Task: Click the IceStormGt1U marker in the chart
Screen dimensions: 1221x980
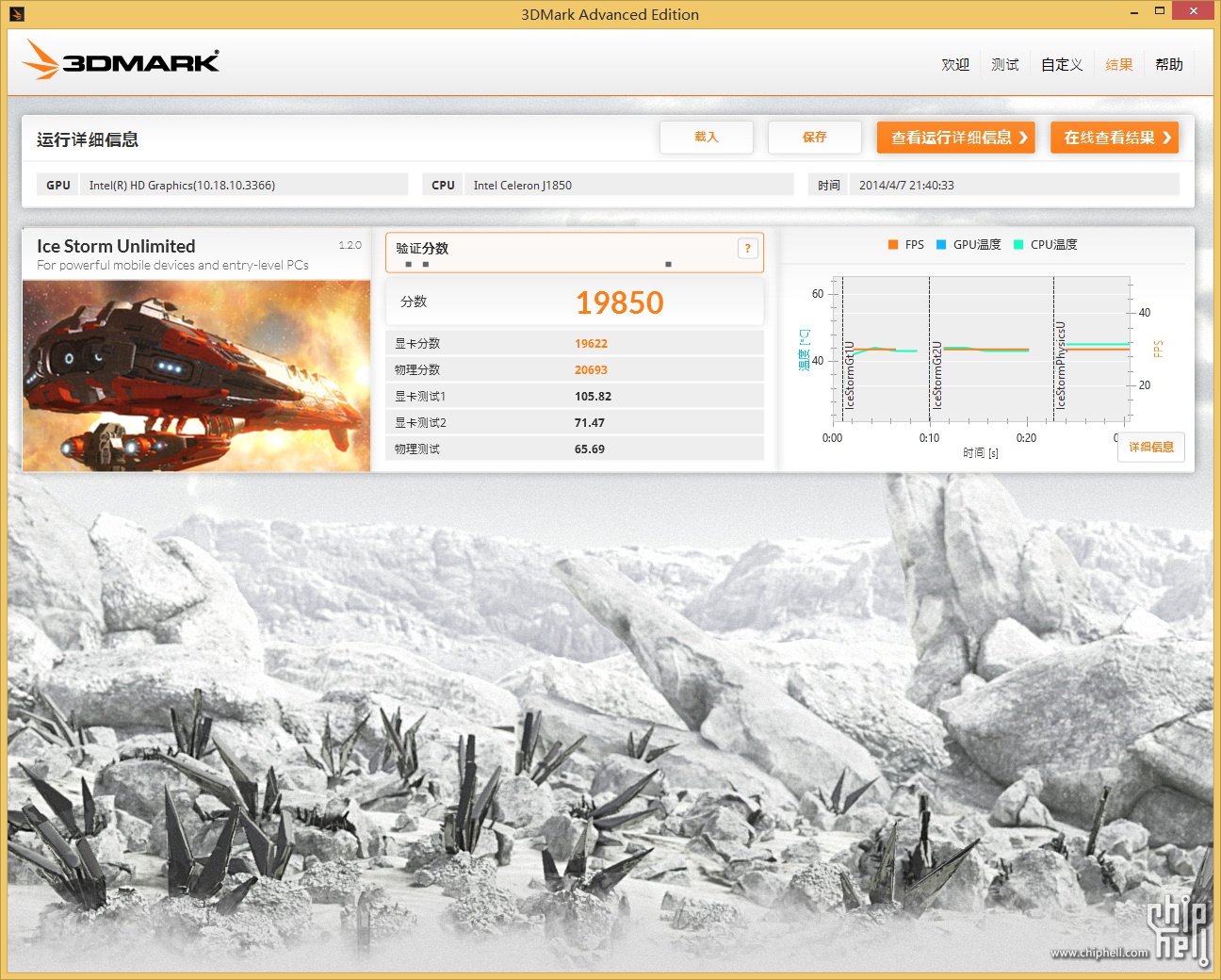Action: click(850, 374)
